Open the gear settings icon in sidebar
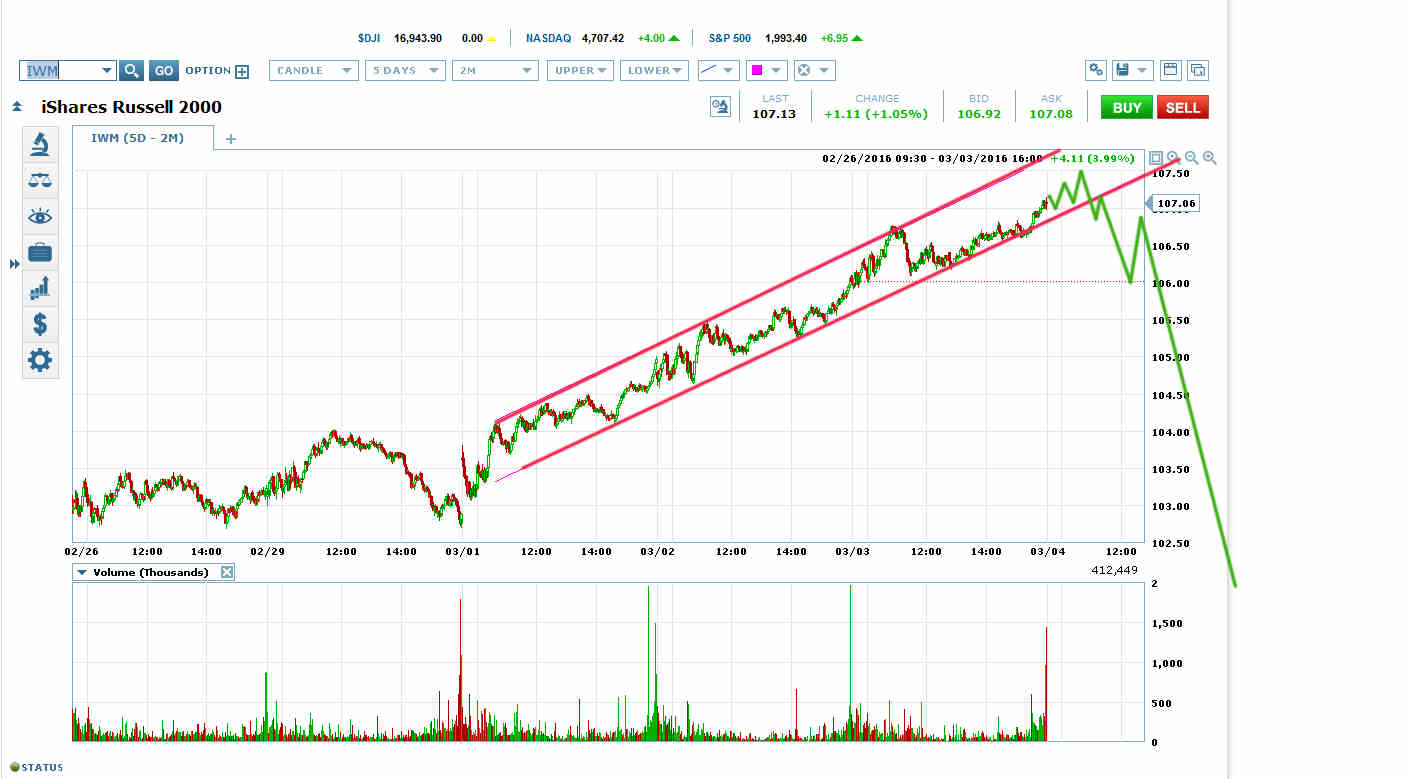The height and width of the screenshot is (779, 1407). coord(40,361)
